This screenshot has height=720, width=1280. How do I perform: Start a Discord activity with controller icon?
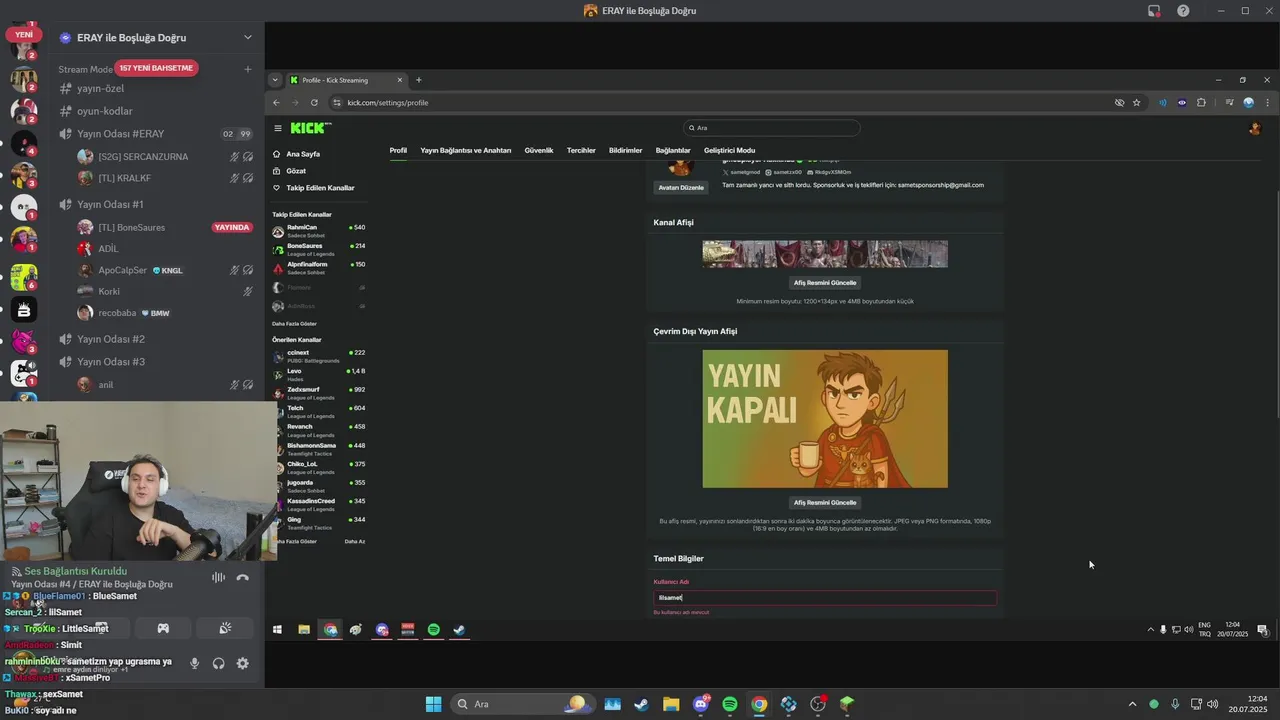(163, 628)
